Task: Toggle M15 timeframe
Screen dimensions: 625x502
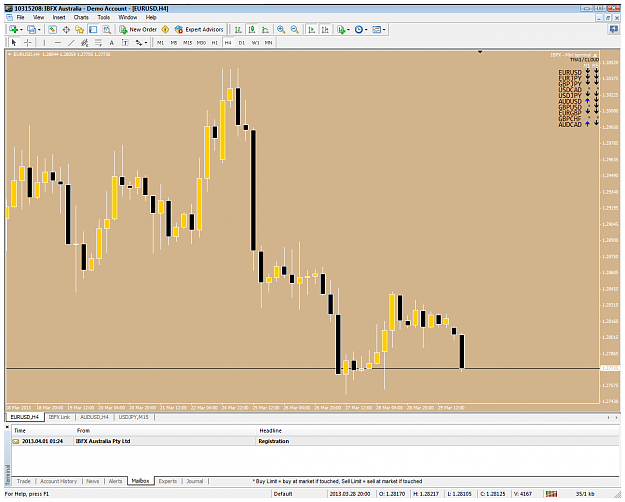Action: coord(187,43)
